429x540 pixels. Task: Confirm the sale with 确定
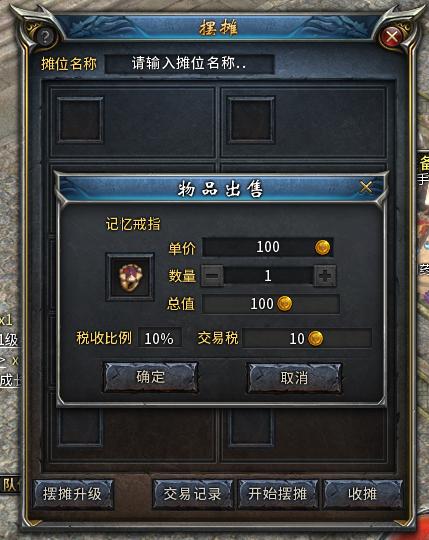coord(151,377)
